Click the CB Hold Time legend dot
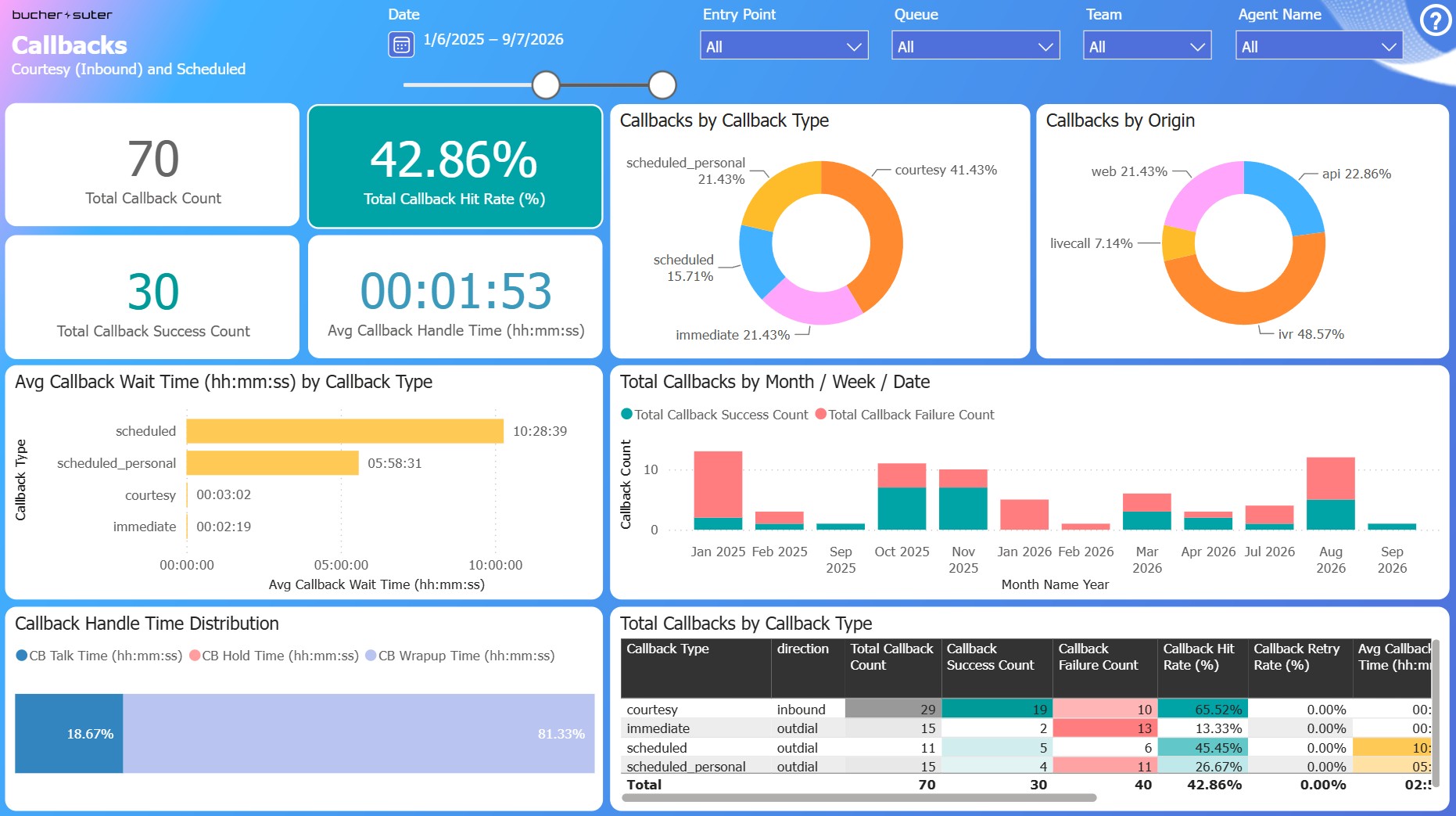This screenshot has height=816, width=1456. pos(195,656)
